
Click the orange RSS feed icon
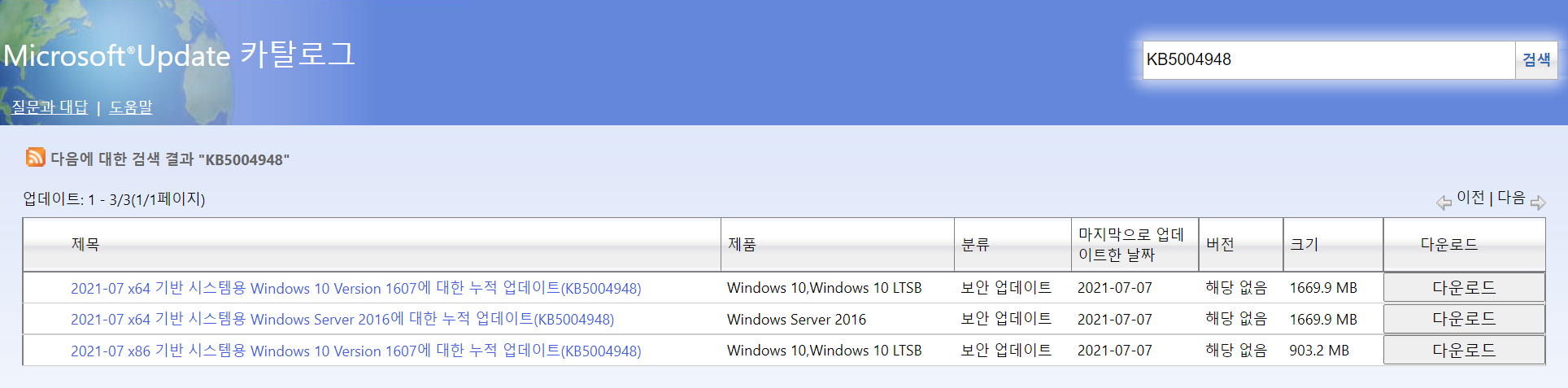35,157
